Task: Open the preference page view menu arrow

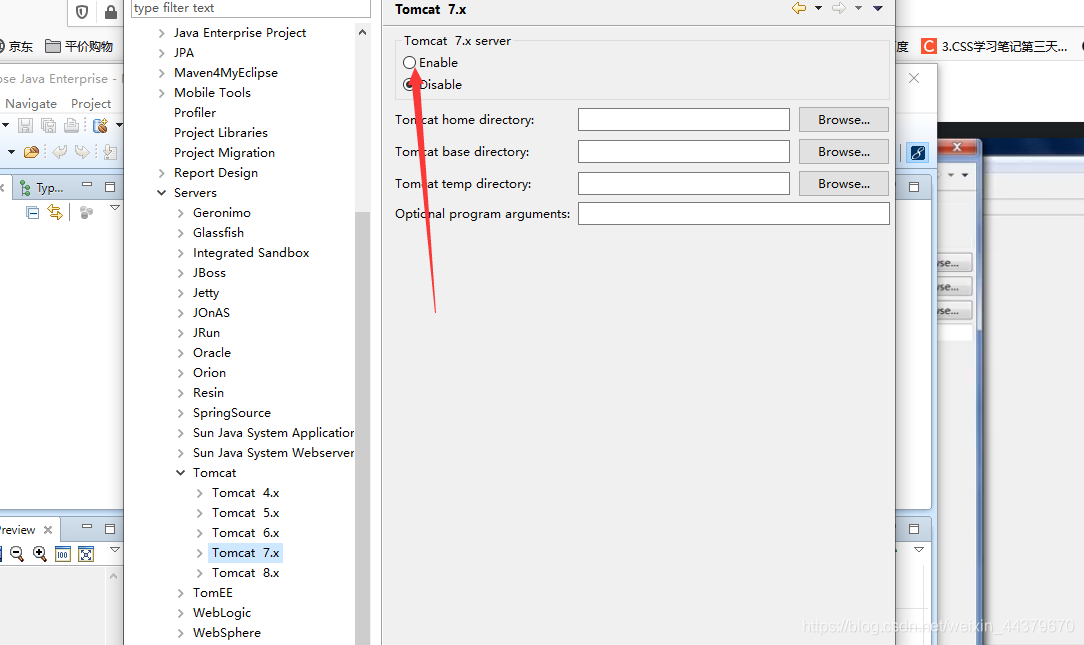Action: pyautogui.click(x=878, y=8)
